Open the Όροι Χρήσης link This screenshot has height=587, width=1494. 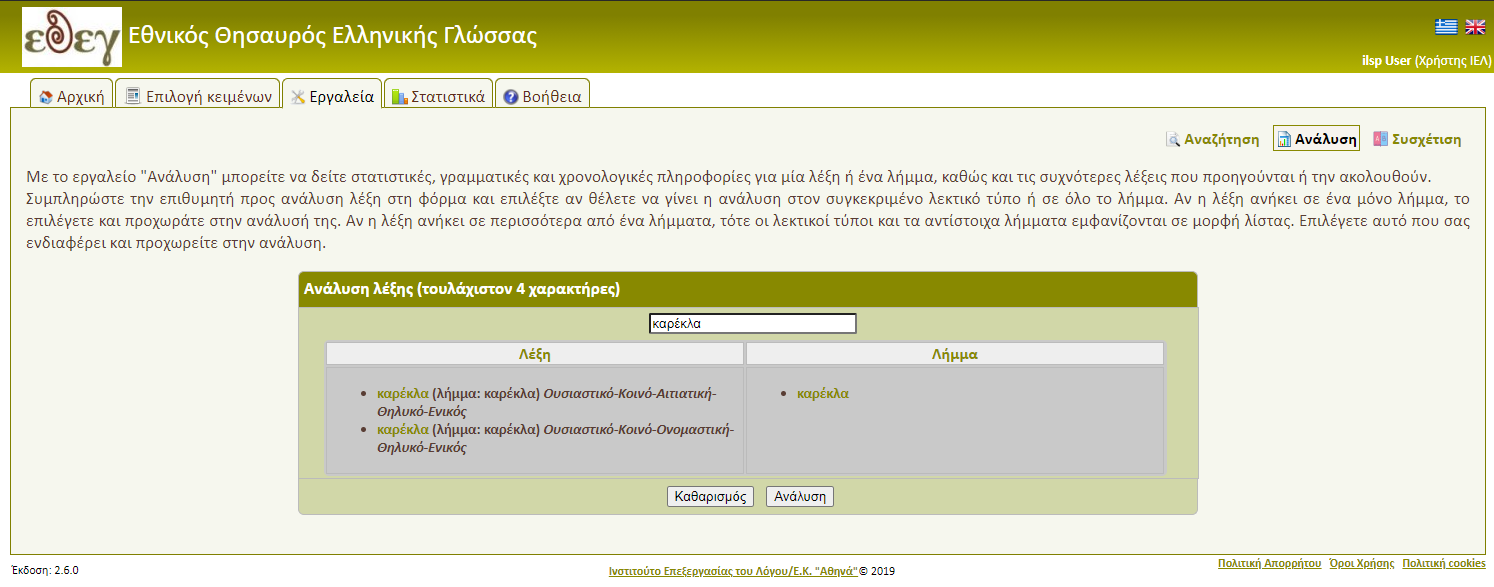(x=1362, y=564)
